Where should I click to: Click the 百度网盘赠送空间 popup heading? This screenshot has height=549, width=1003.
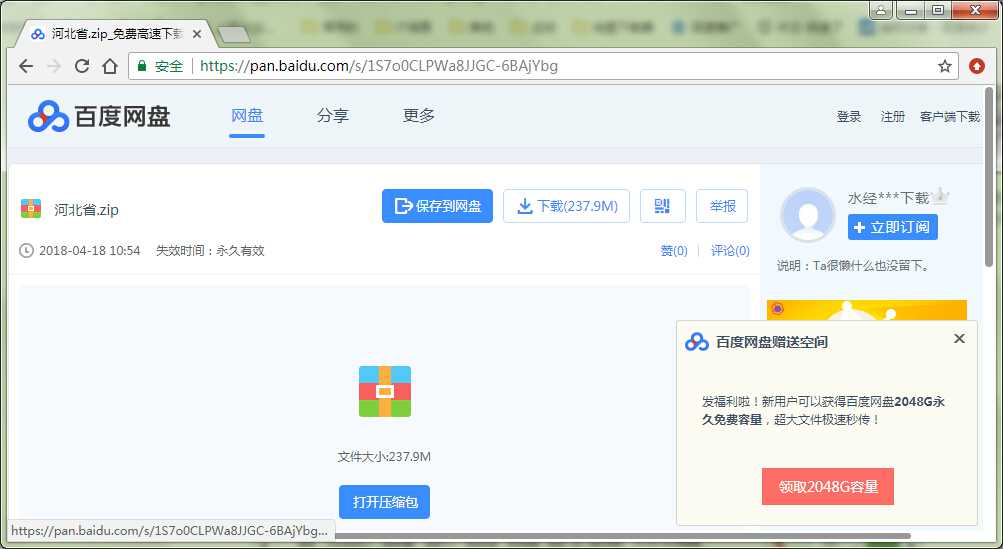pyautogui.click(x=772, y=342)
